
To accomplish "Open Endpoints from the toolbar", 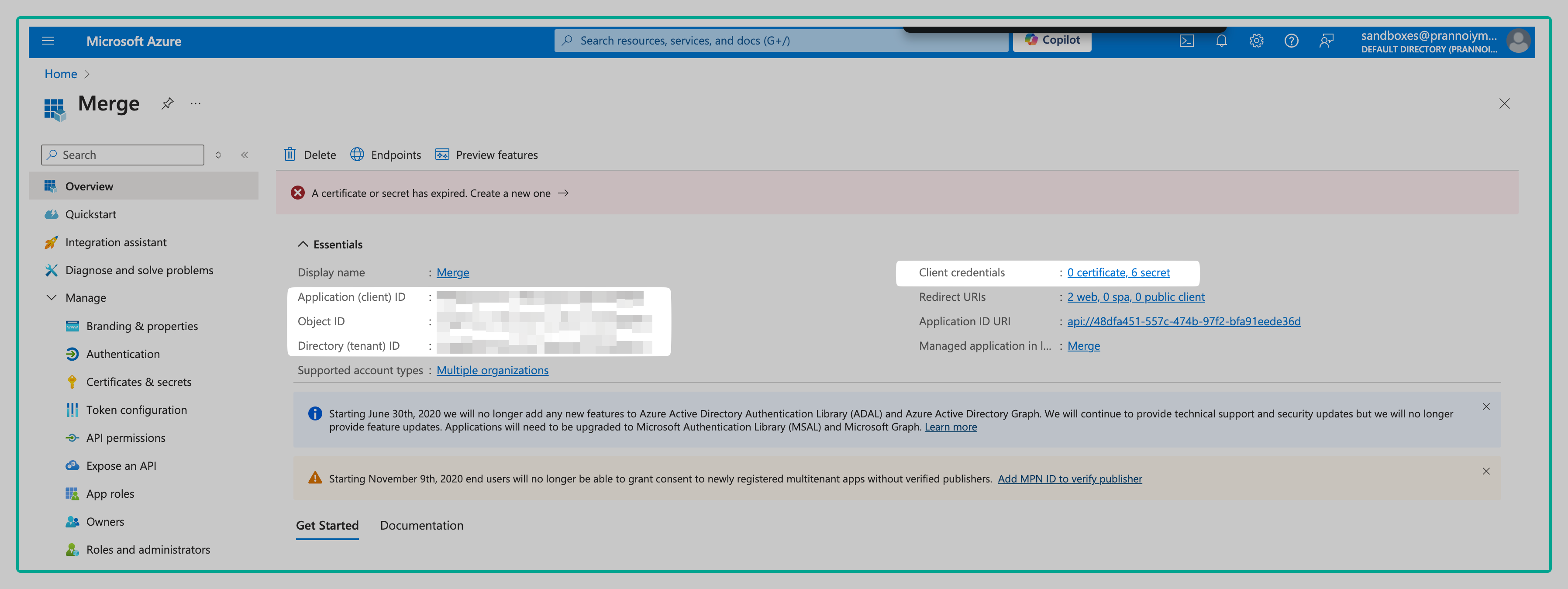I will [x=386, y=155].
